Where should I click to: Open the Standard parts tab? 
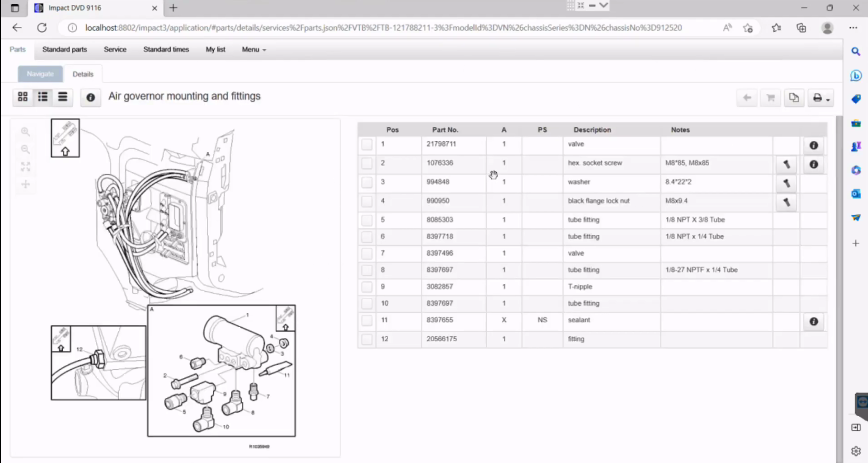[x=64, y=49]
